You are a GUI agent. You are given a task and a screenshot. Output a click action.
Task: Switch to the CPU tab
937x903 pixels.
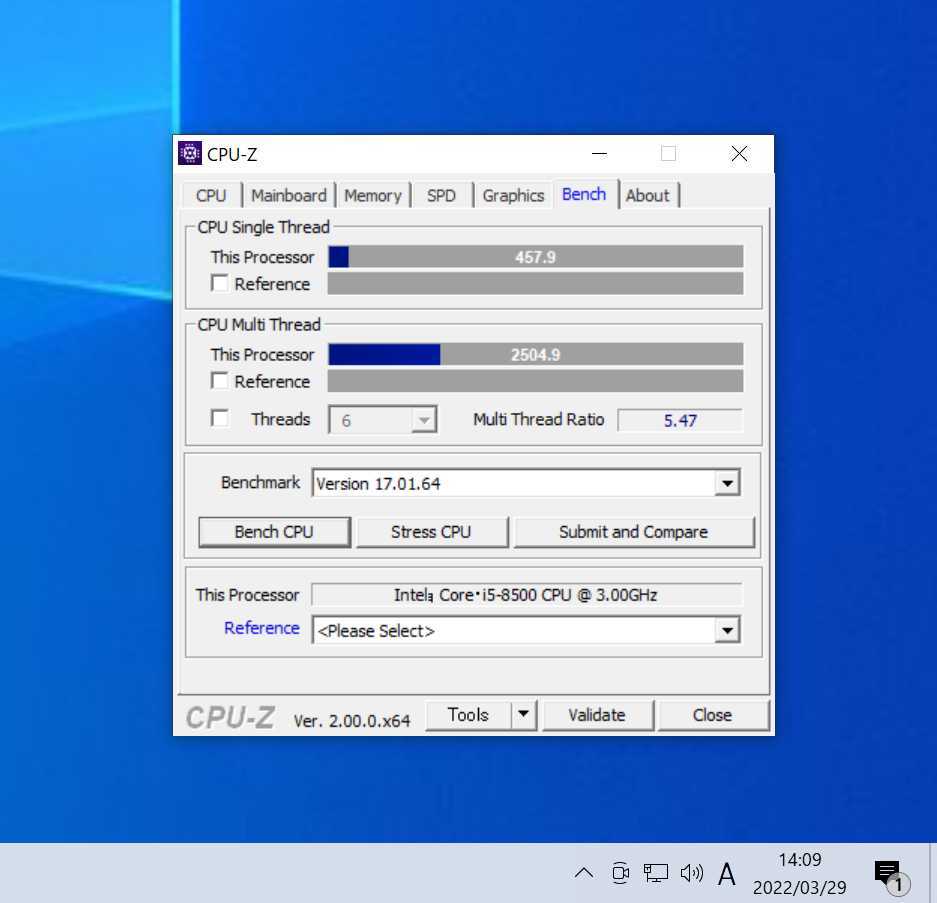click(211, 195)
